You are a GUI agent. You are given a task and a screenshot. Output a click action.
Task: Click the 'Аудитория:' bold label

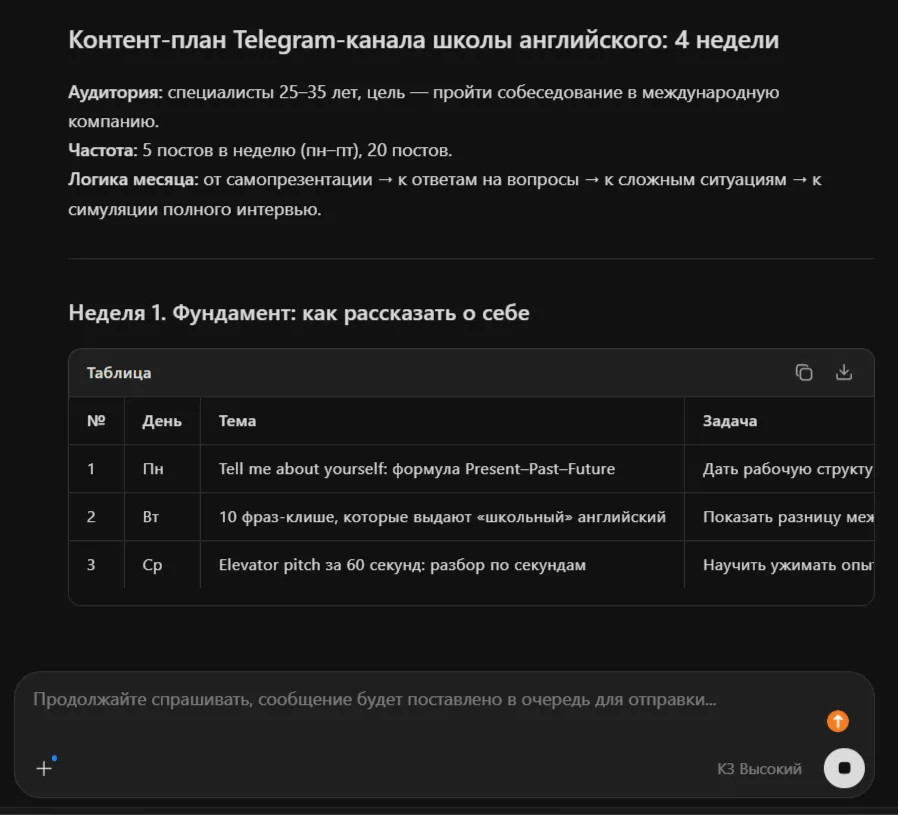pos(115,92)
